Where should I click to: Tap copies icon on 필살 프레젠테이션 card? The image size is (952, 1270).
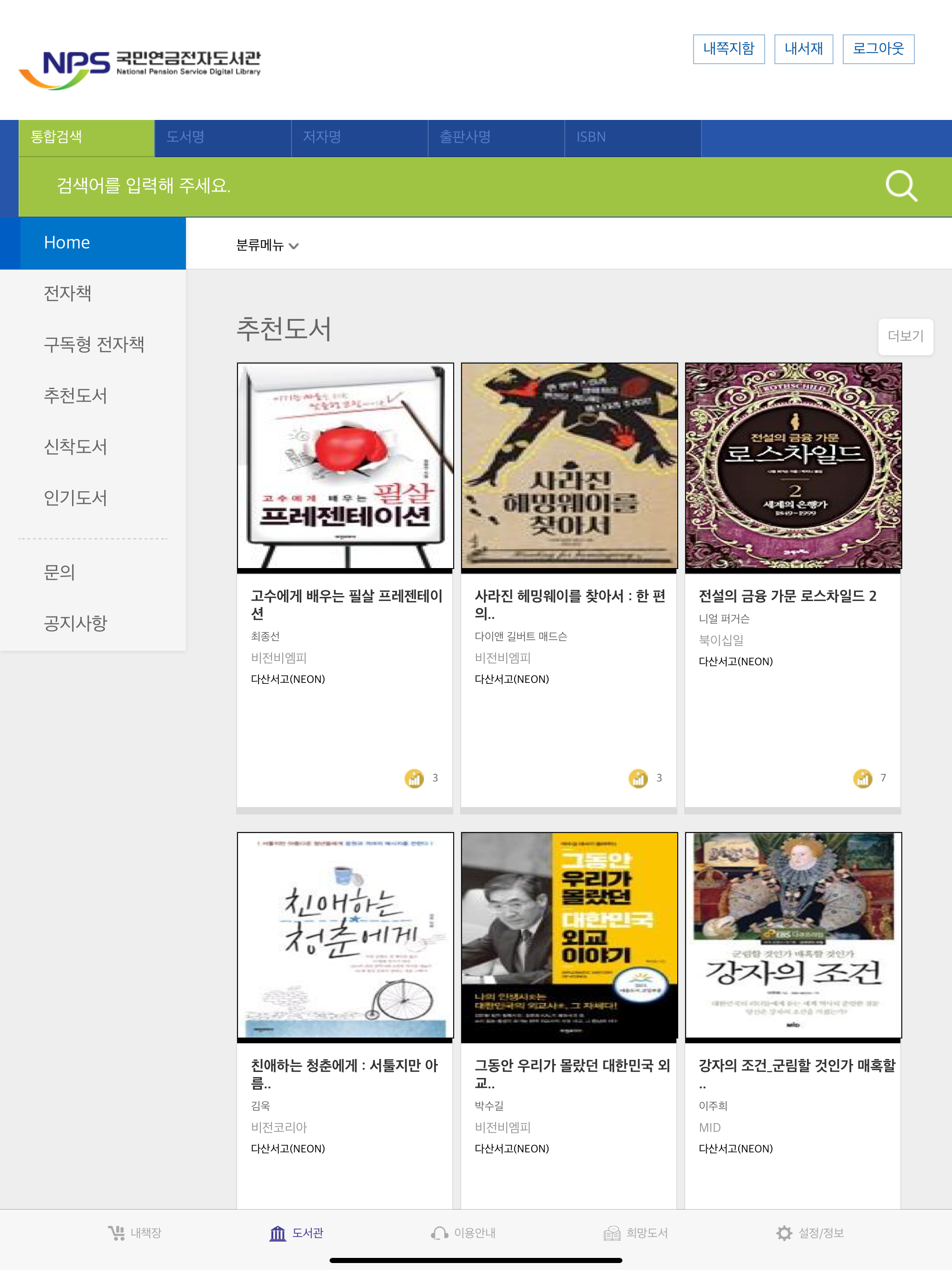414,778
